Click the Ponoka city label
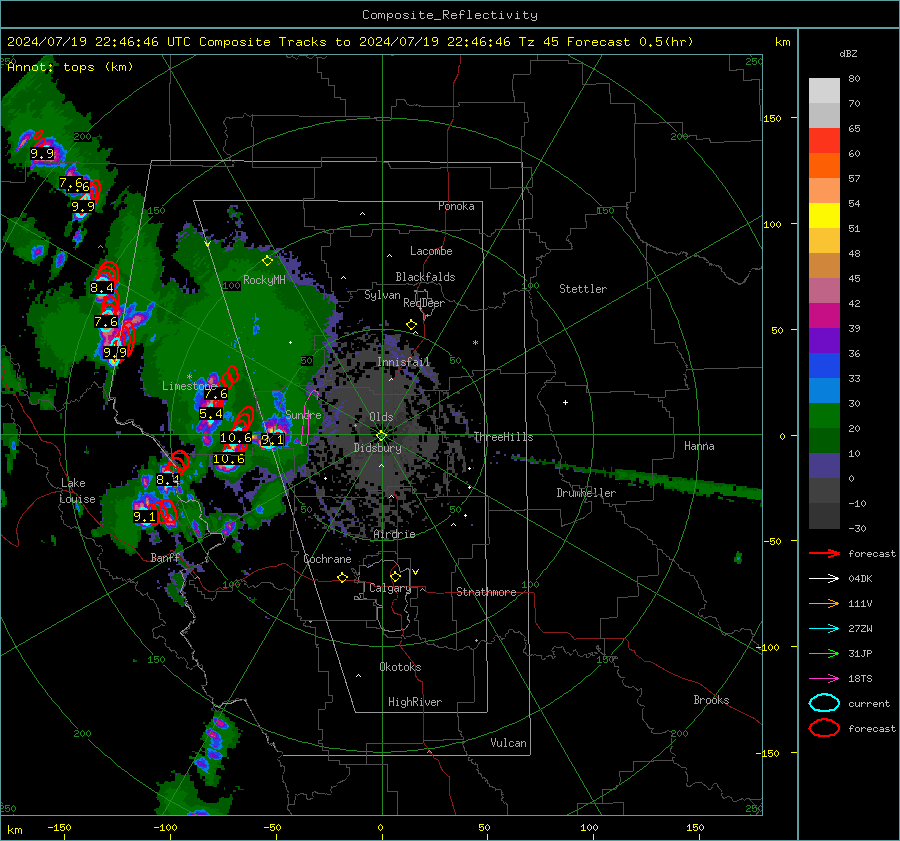Screen dimensions: 900x841 [456, 206]
